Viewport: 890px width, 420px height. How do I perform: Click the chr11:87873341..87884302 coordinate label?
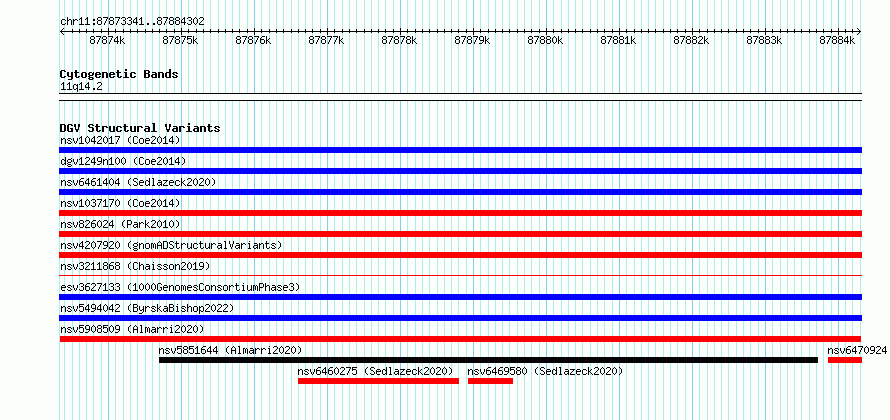[x=132, y=22]
